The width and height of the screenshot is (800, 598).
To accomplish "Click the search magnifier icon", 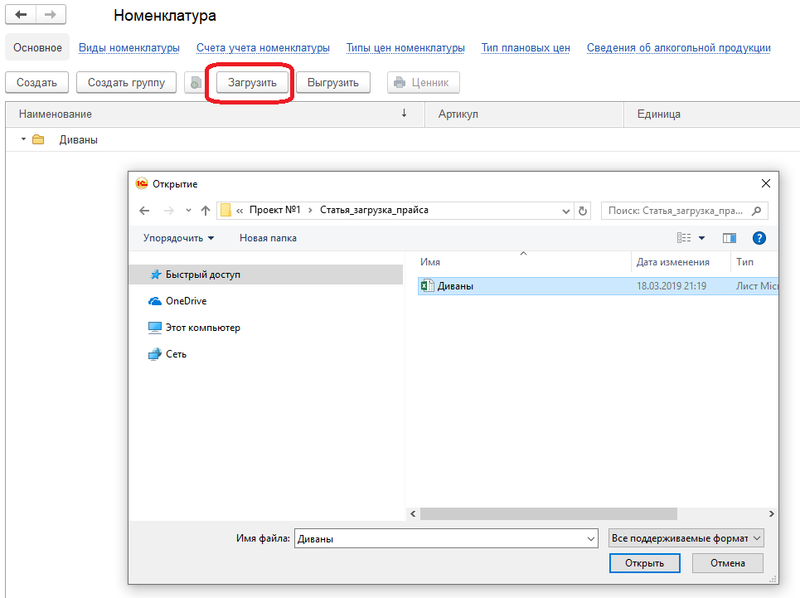I will (757, 211).
